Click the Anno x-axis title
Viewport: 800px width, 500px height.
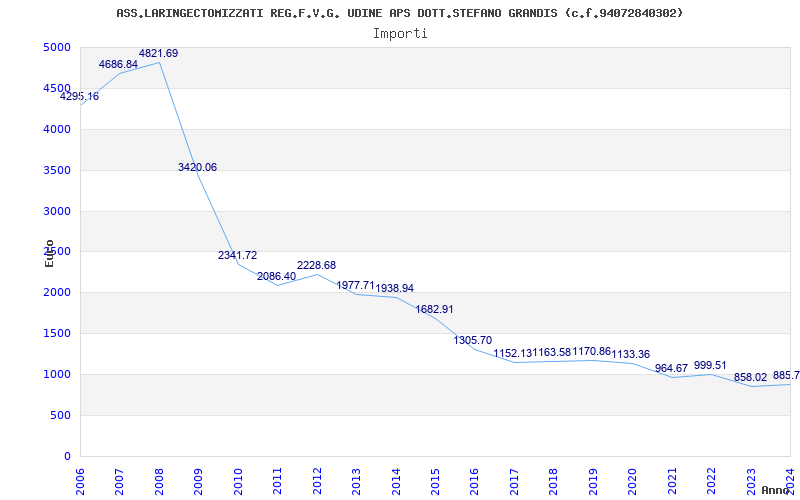[x=776, y=490]
